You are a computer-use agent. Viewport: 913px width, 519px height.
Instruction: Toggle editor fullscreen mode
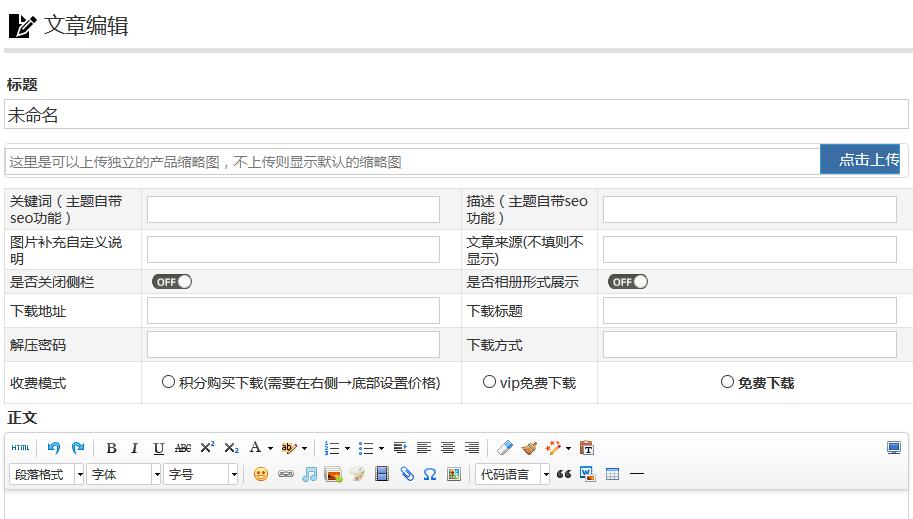pos(894,447)
